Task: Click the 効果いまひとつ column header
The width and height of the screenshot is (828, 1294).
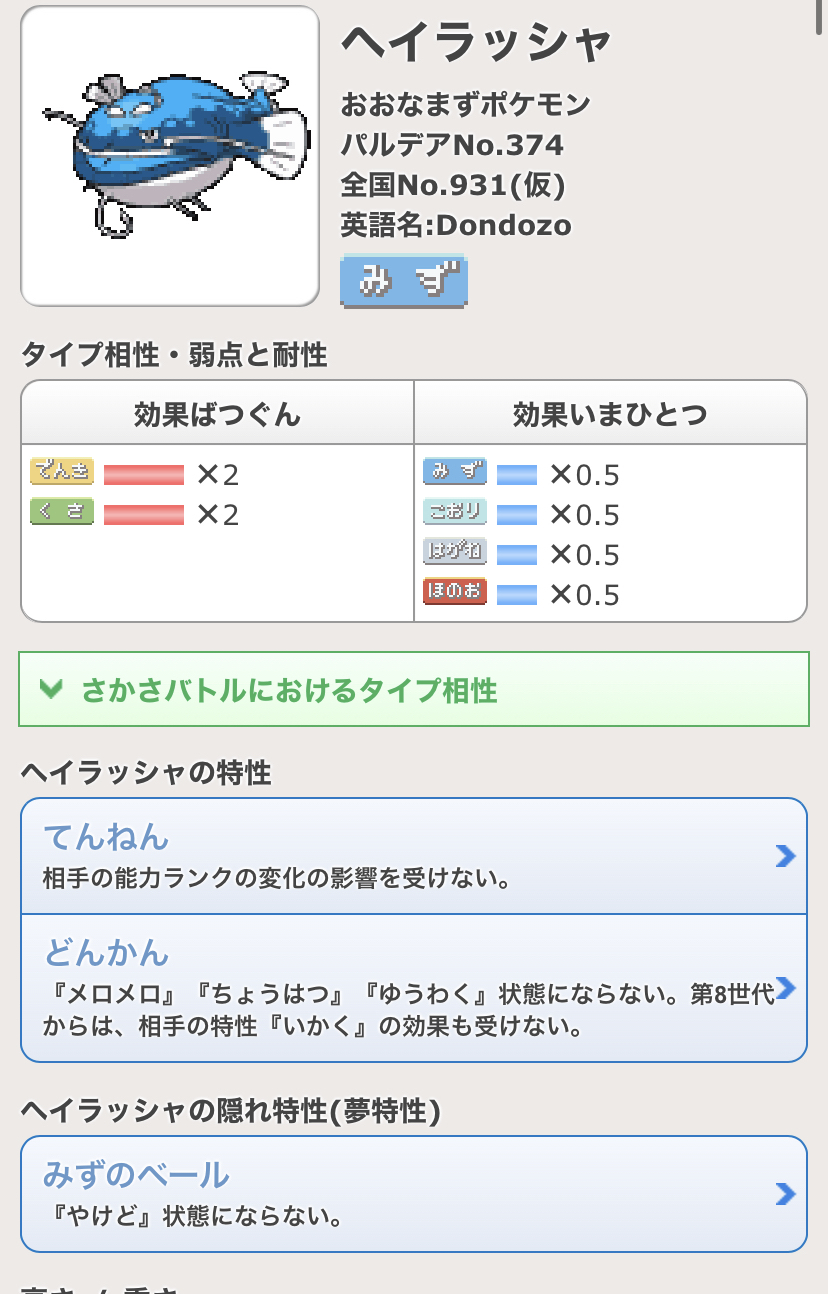Action: tap(610, 414)
